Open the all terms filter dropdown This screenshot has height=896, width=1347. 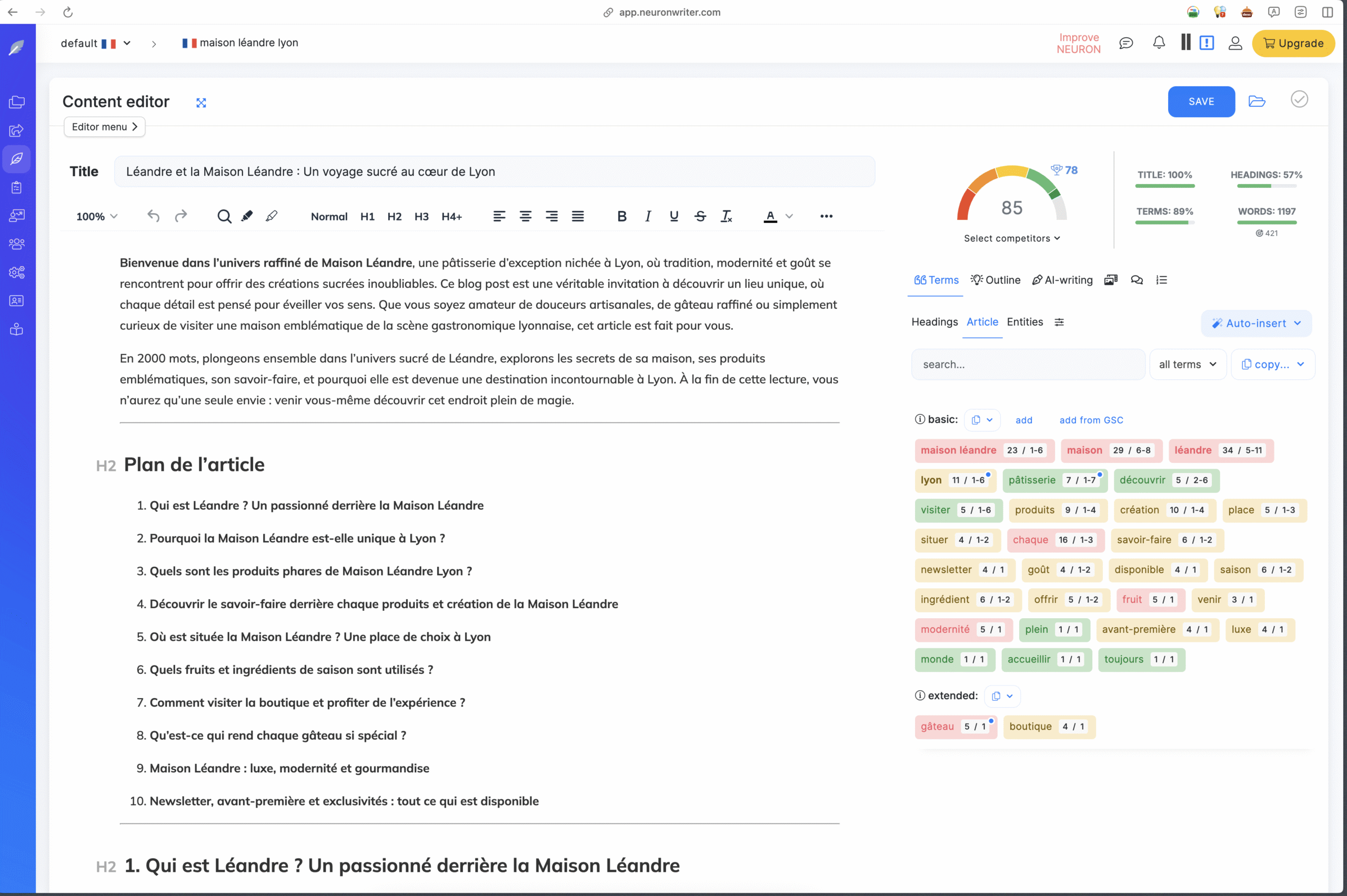pos(1188,365)
